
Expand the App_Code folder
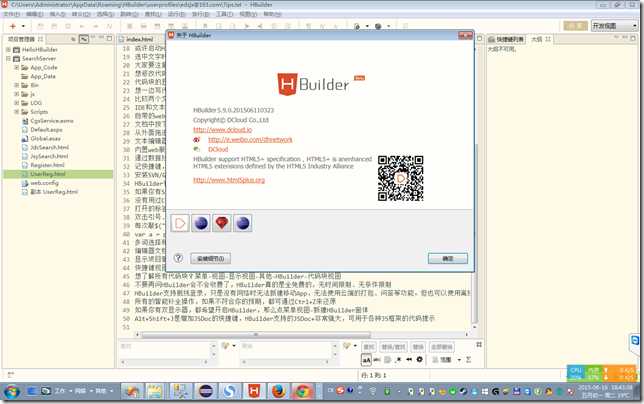coord(17,67)
